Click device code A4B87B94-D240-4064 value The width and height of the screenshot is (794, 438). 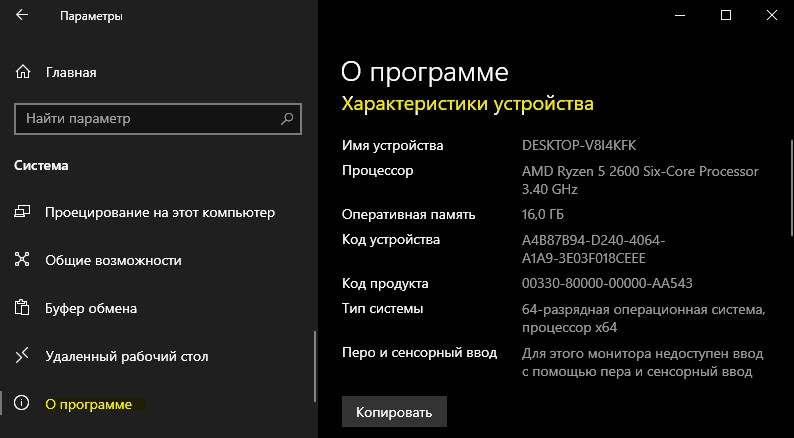[x=593, y=249]
